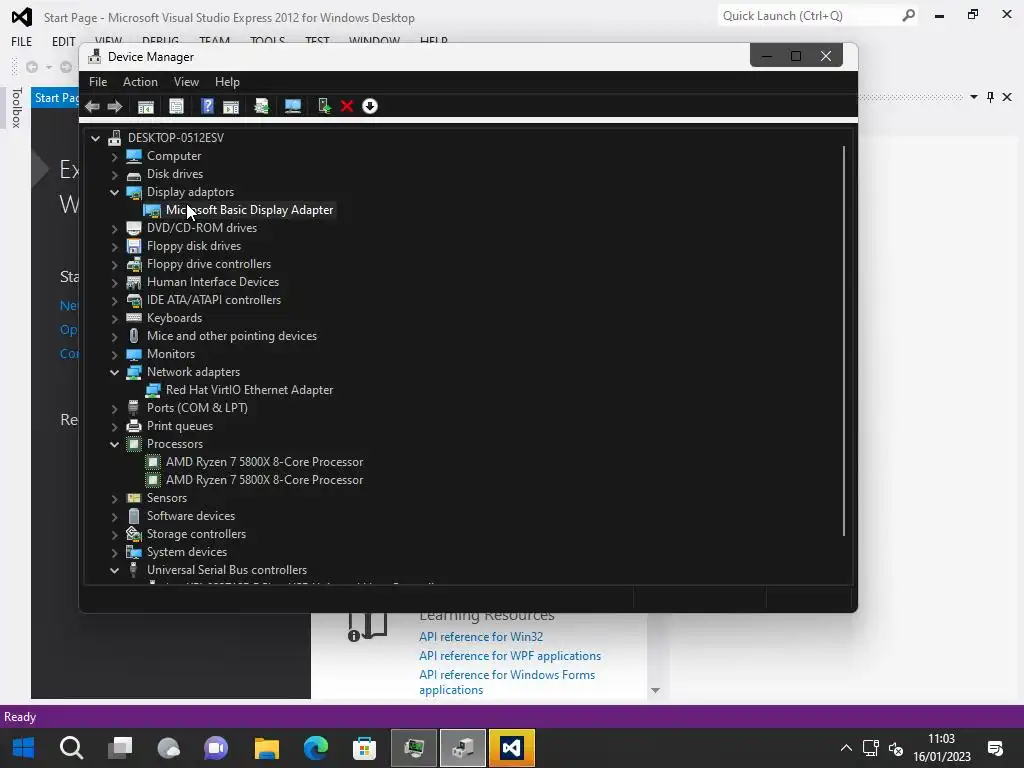Toggle the Show/Hide Action Pane toolbar icon

coord(231,106)
